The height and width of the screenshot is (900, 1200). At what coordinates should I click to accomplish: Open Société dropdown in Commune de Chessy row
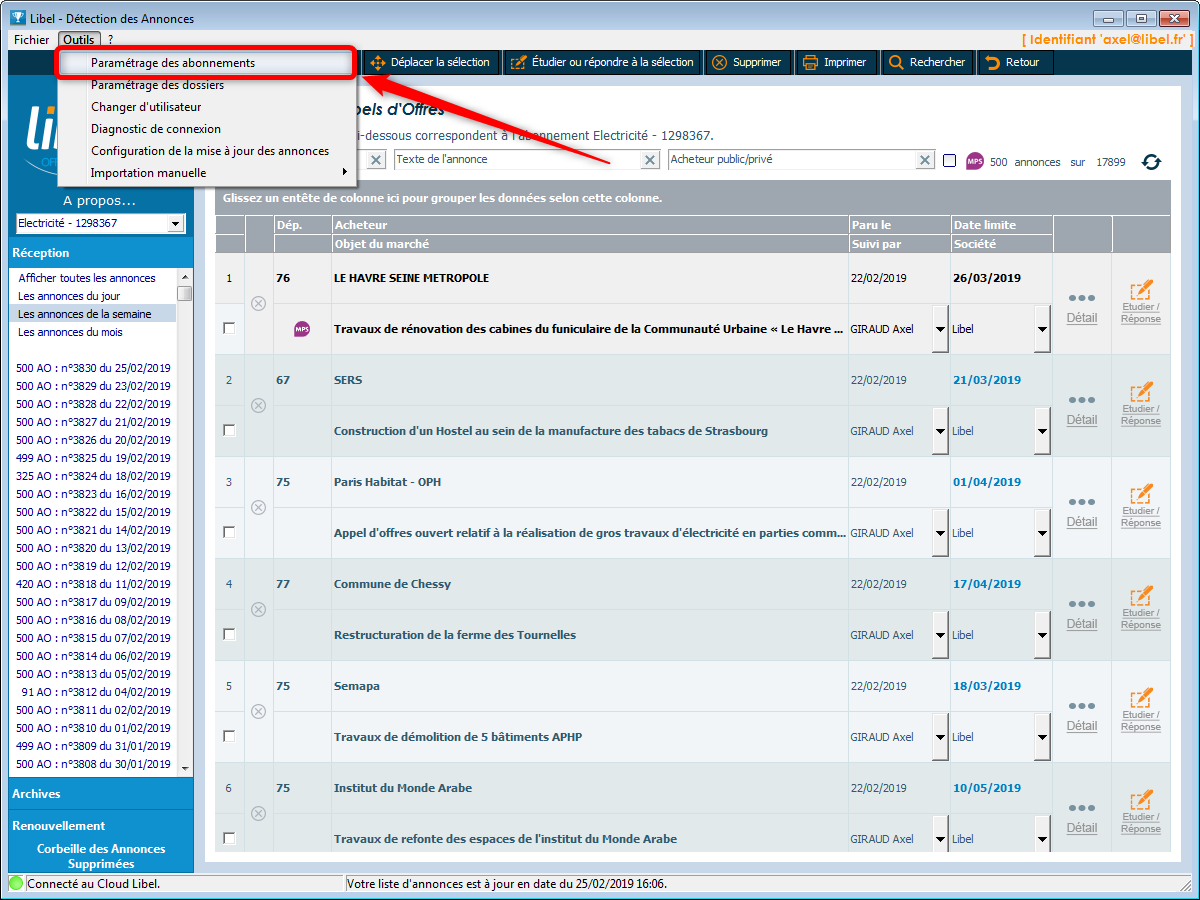[x=1043, y=635]
